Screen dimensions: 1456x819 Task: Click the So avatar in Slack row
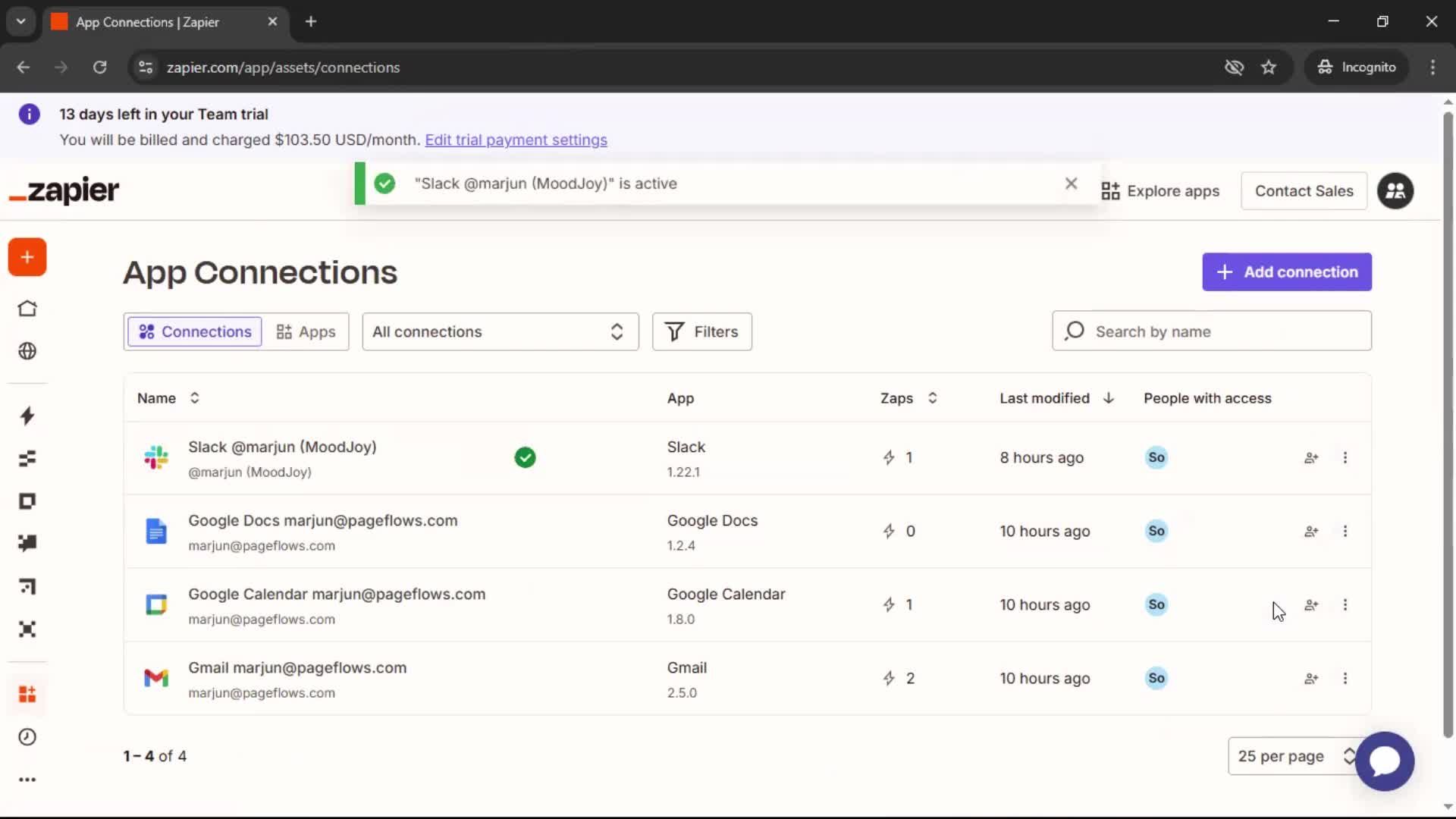tap(1156, 457)
